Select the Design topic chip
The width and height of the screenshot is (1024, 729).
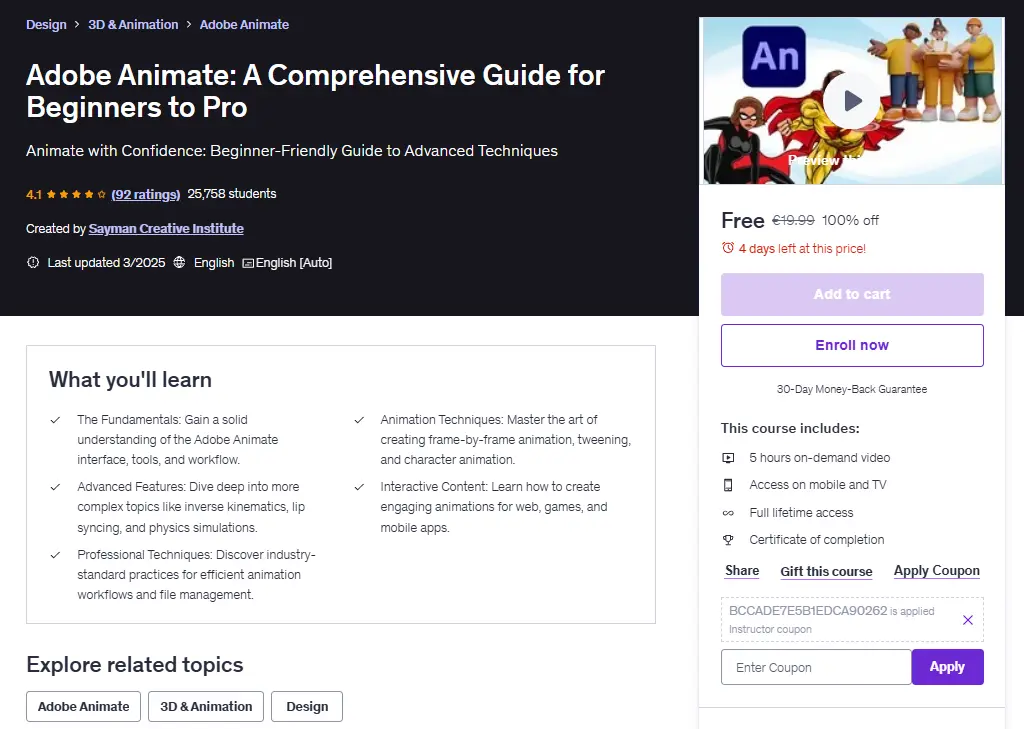[307, 707]
